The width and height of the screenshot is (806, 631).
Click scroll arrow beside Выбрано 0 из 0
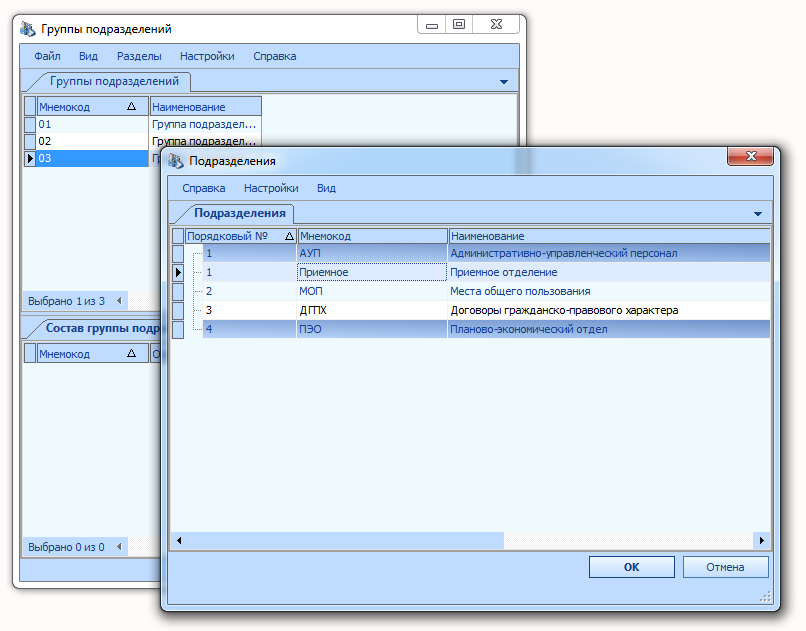pyautogui.click(x=119, y=547)
